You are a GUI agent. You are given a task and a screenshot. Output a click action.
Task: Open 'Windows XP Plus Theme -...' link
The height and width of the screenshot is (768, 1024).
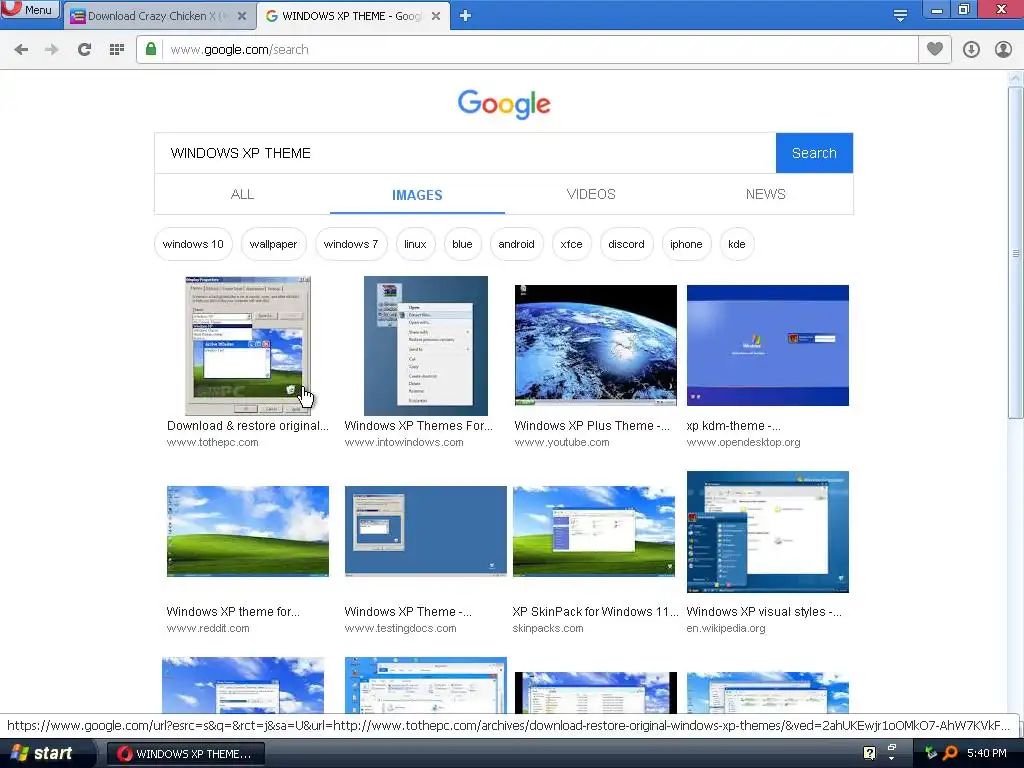592,426
